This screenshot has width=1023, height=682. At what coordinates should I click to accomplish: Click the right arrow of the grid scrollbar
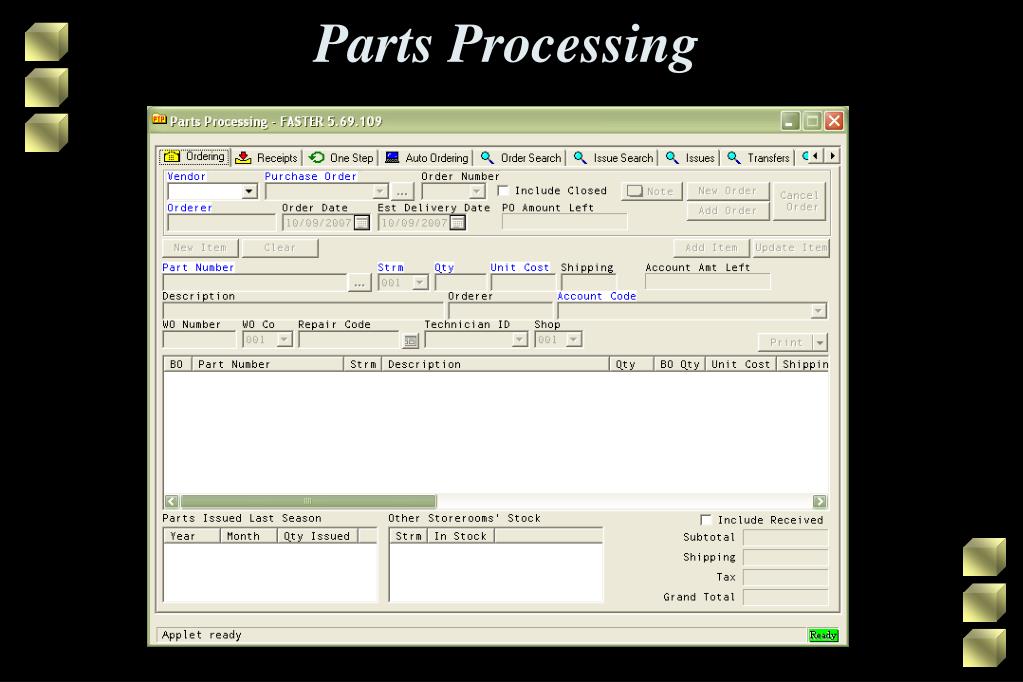[820, 501]
